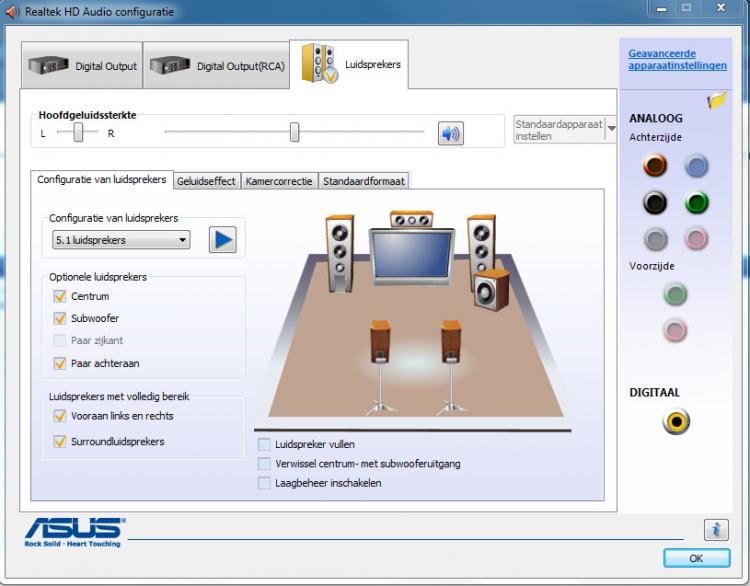Click the green front panel jack
Image resolution: width=750 pixels, height=586 pixels.
675,294
